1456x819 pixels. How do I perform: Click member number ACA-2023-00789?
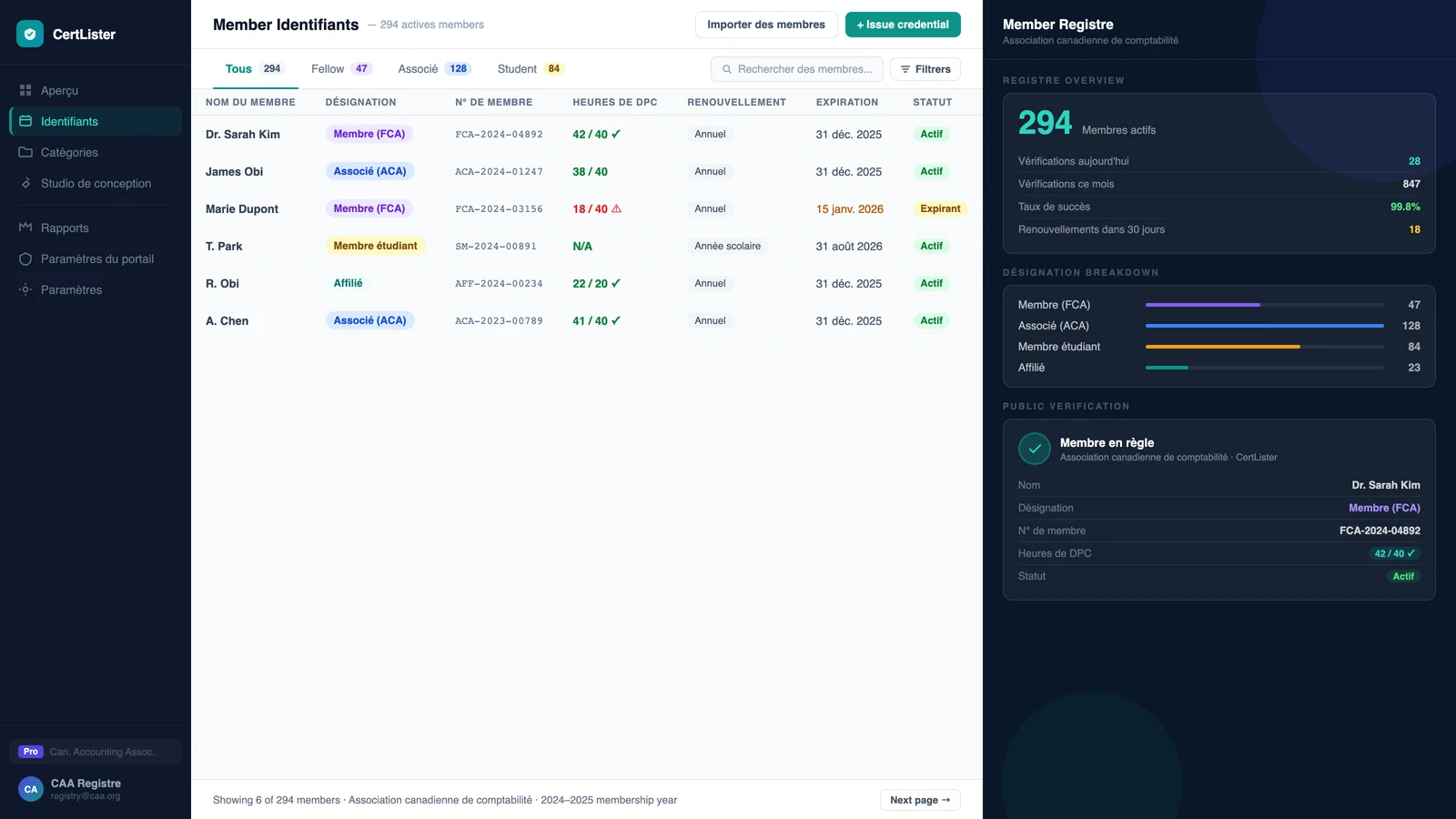coord(499,320)
